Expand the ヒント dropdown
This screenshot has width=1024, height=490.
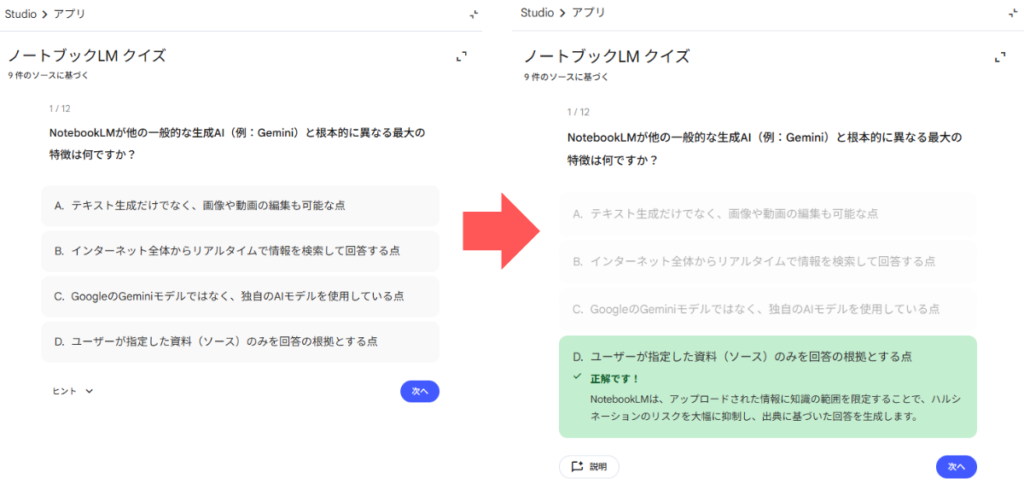tap(72, 392)
